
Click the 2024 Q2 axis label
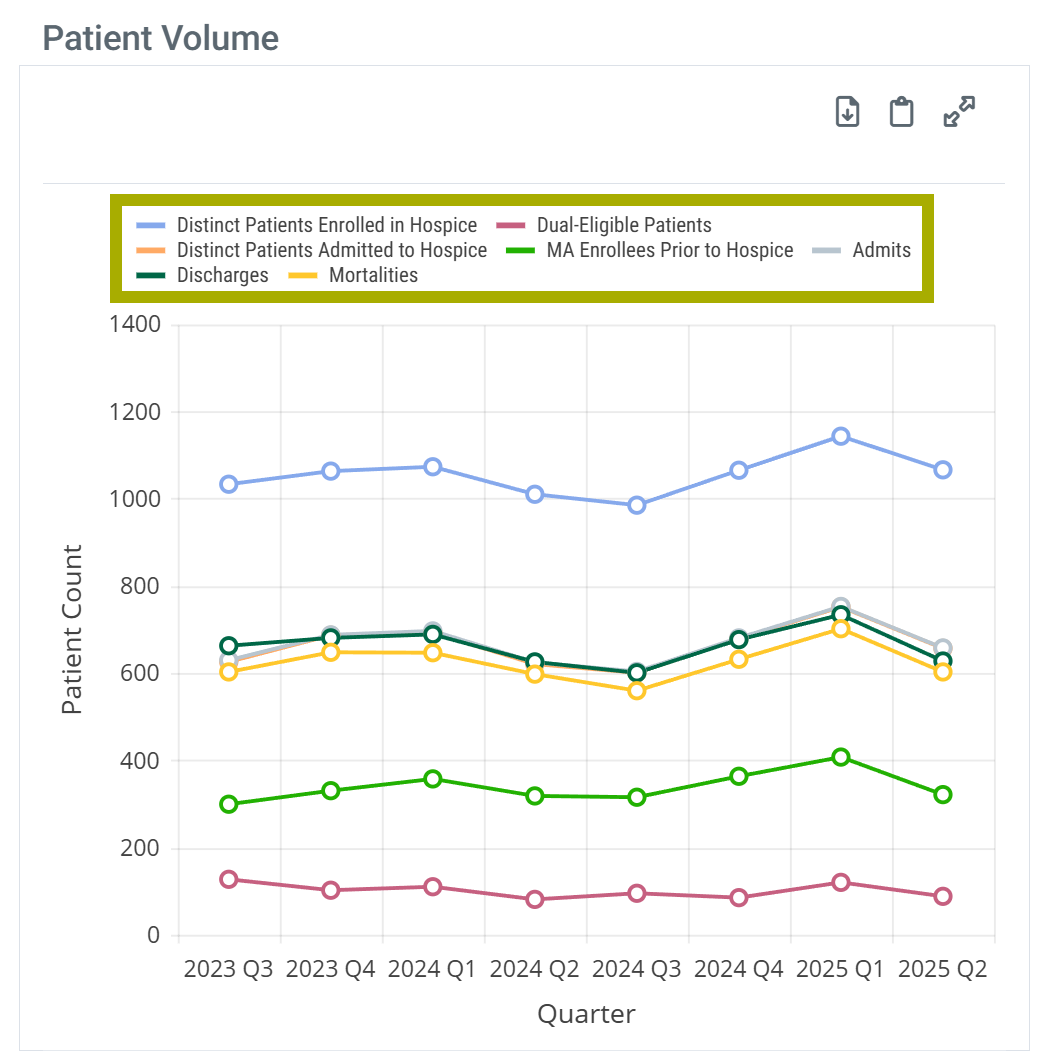click(x=535, y=970)
